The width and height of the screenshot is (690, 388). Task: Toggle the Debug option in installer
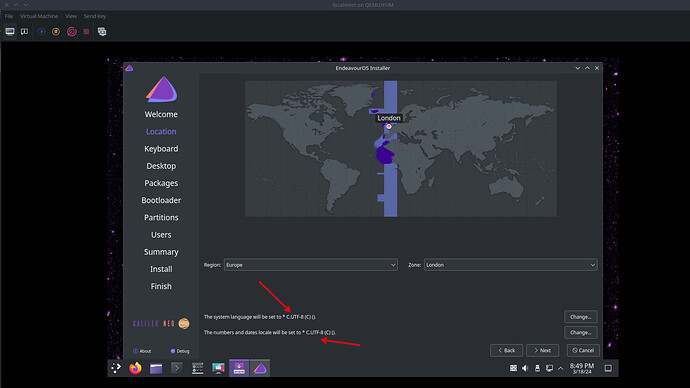pos(180,351)
